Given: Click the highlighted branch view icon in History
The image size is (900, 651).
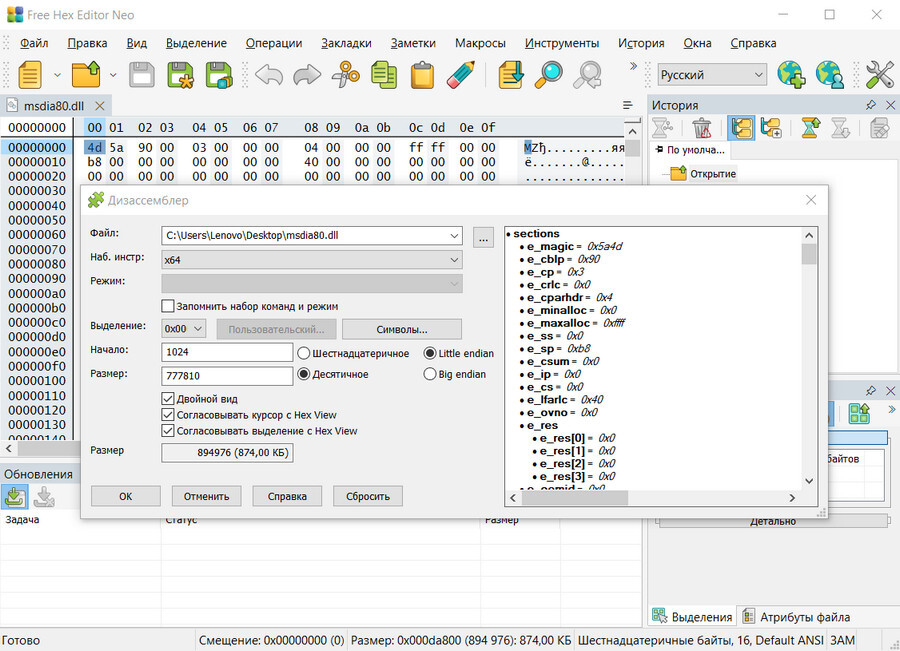Looking at the screenshot, I should (x=741, y=127).
